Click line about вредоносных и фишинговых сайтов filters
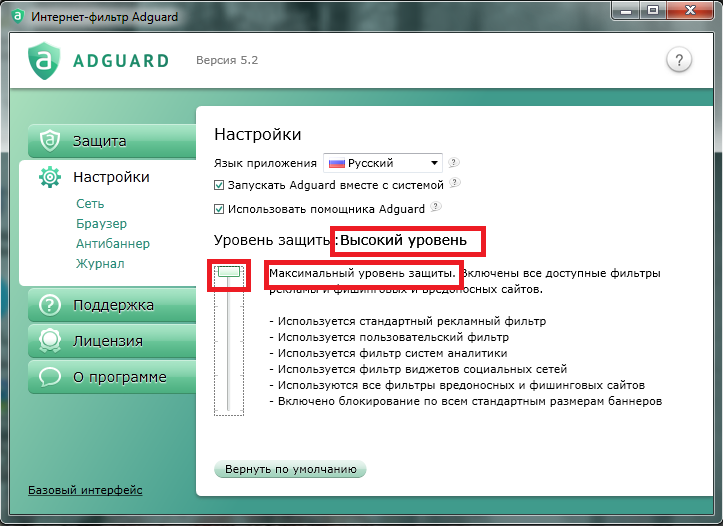 [457, 385]
